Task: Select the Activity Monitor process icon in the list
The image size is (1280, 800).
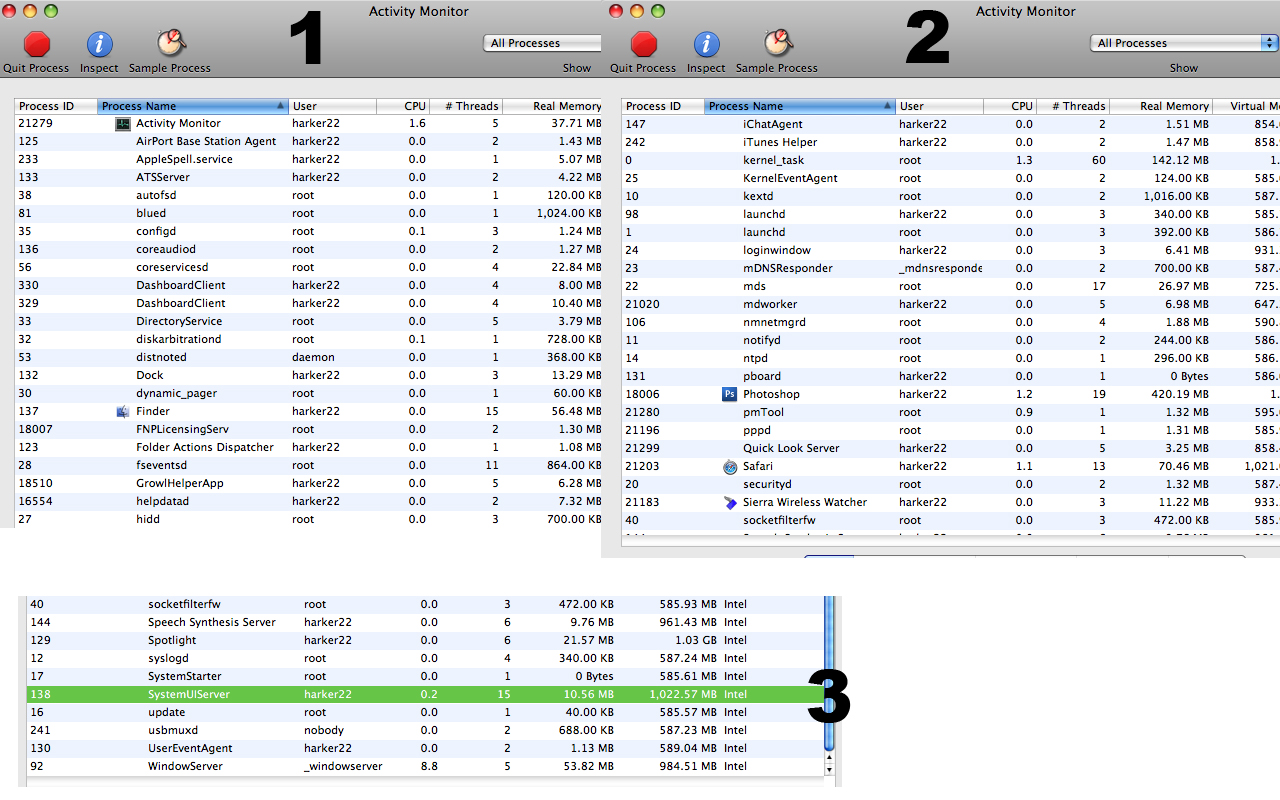Action: pos(123,124)
